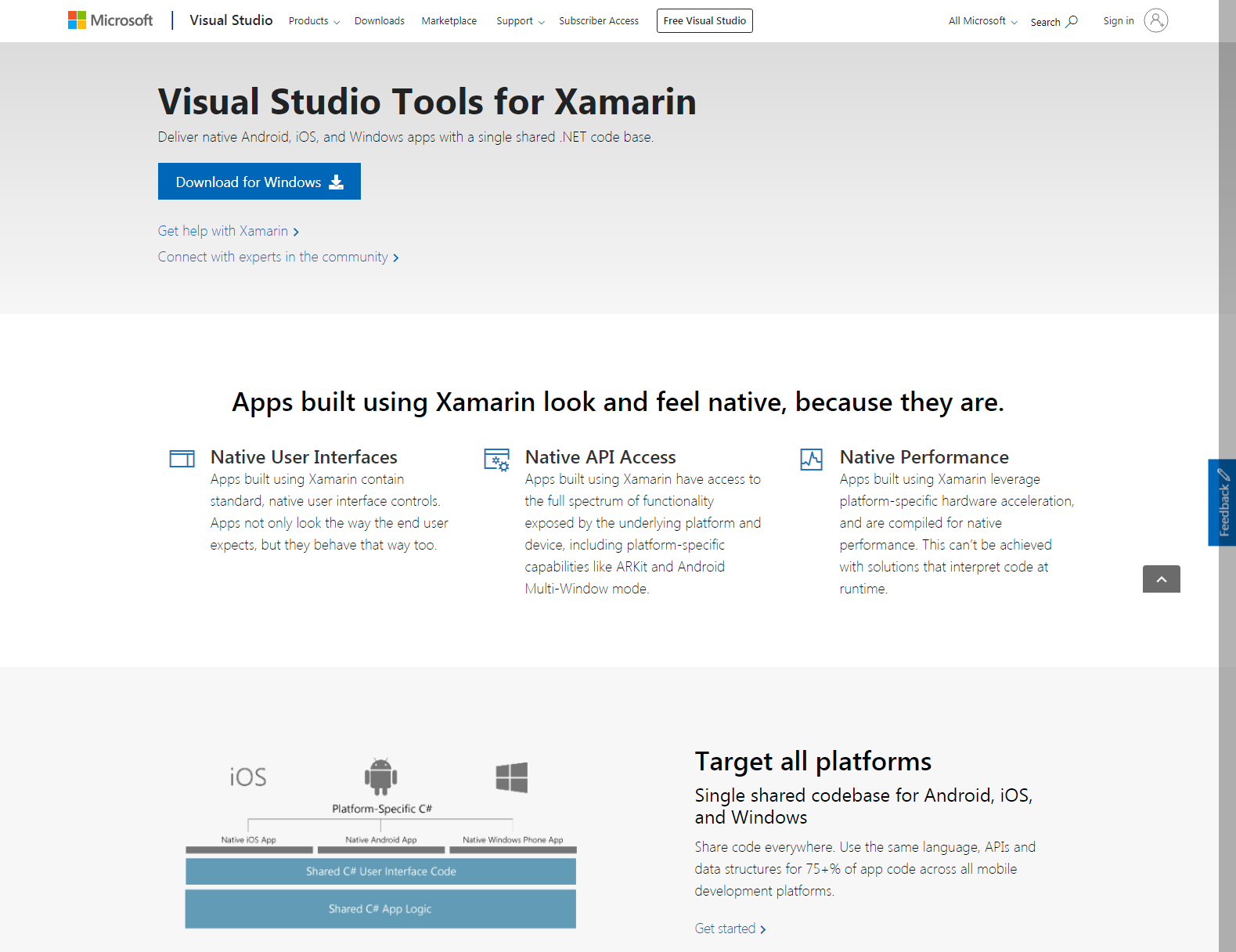Click the Shared C# User Interface Code bar
Image resolution: width=1236 pixels, height=952 pixels.
click(380, 871)
